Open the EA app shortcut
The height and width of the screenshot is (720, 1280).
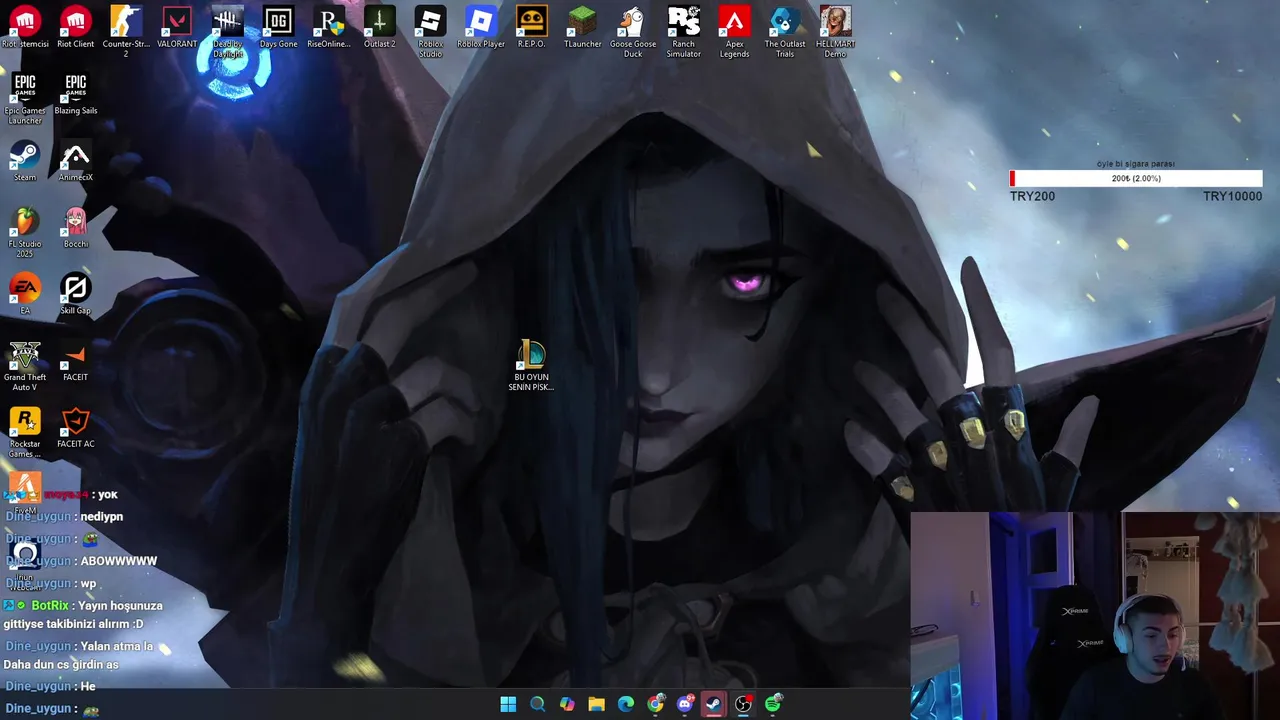[x=25, y=294]
